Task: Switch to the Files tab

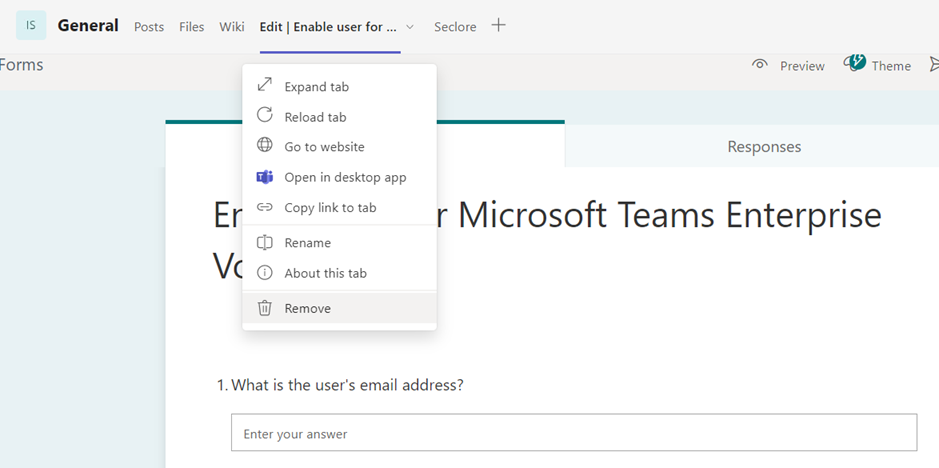Action: pos(192,27)
